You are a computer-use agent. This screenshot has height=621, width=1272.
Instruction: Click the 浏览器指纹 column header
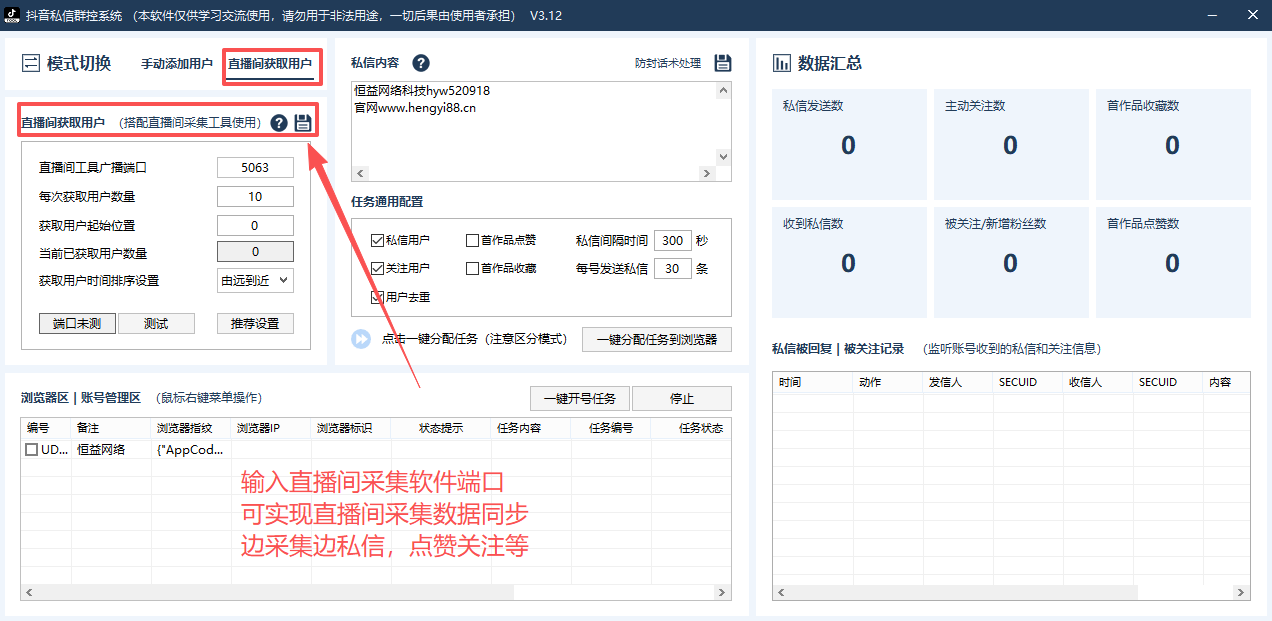coord(191,428)
